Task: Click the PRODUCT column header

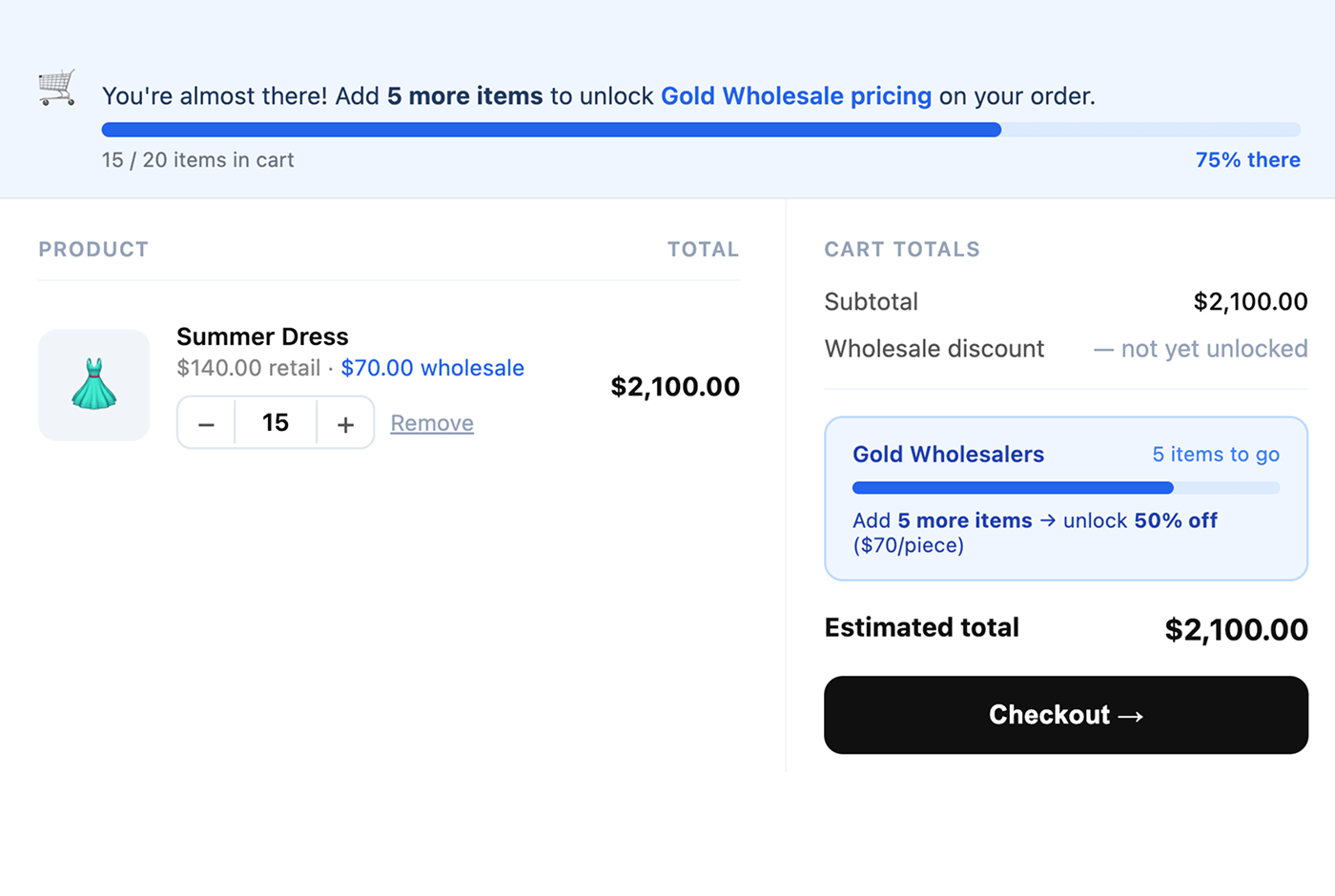Action: pyautogui.click(x=92, y=249)
